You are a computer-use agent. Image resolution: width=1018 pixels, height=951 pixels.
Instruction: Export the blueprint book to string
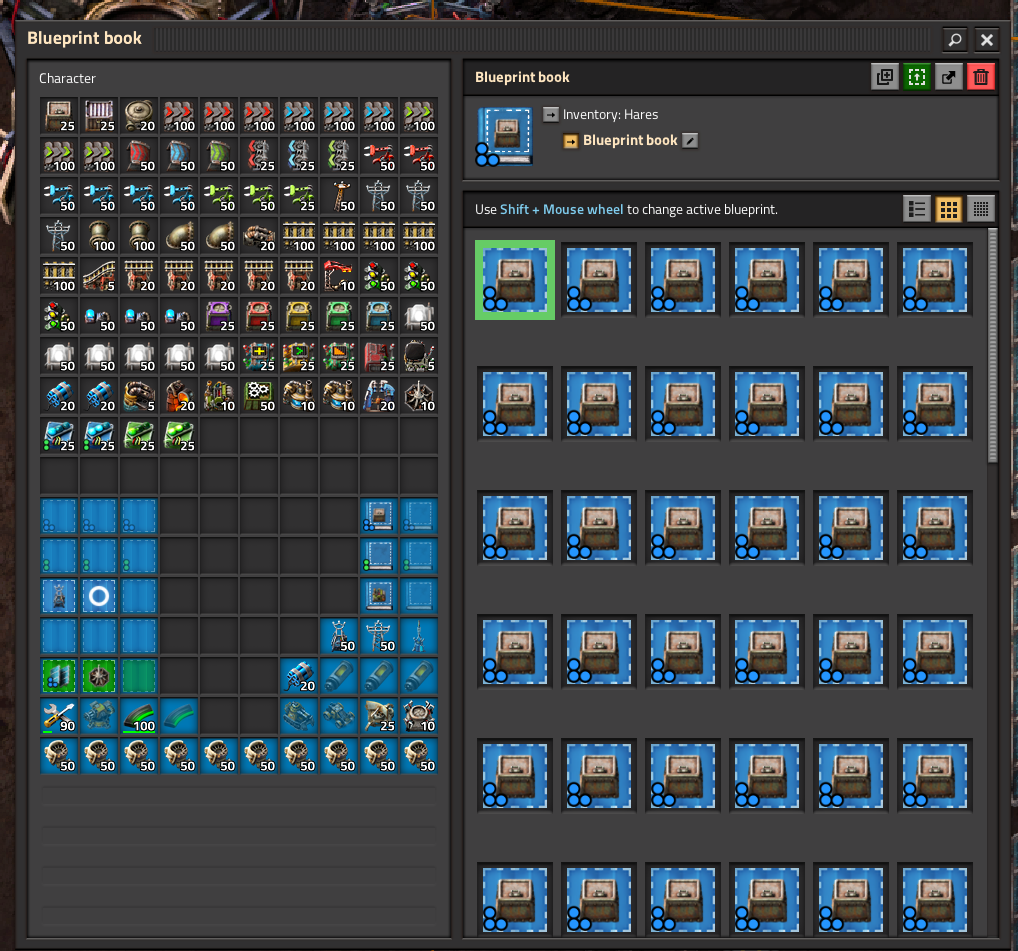pos(949,77)
